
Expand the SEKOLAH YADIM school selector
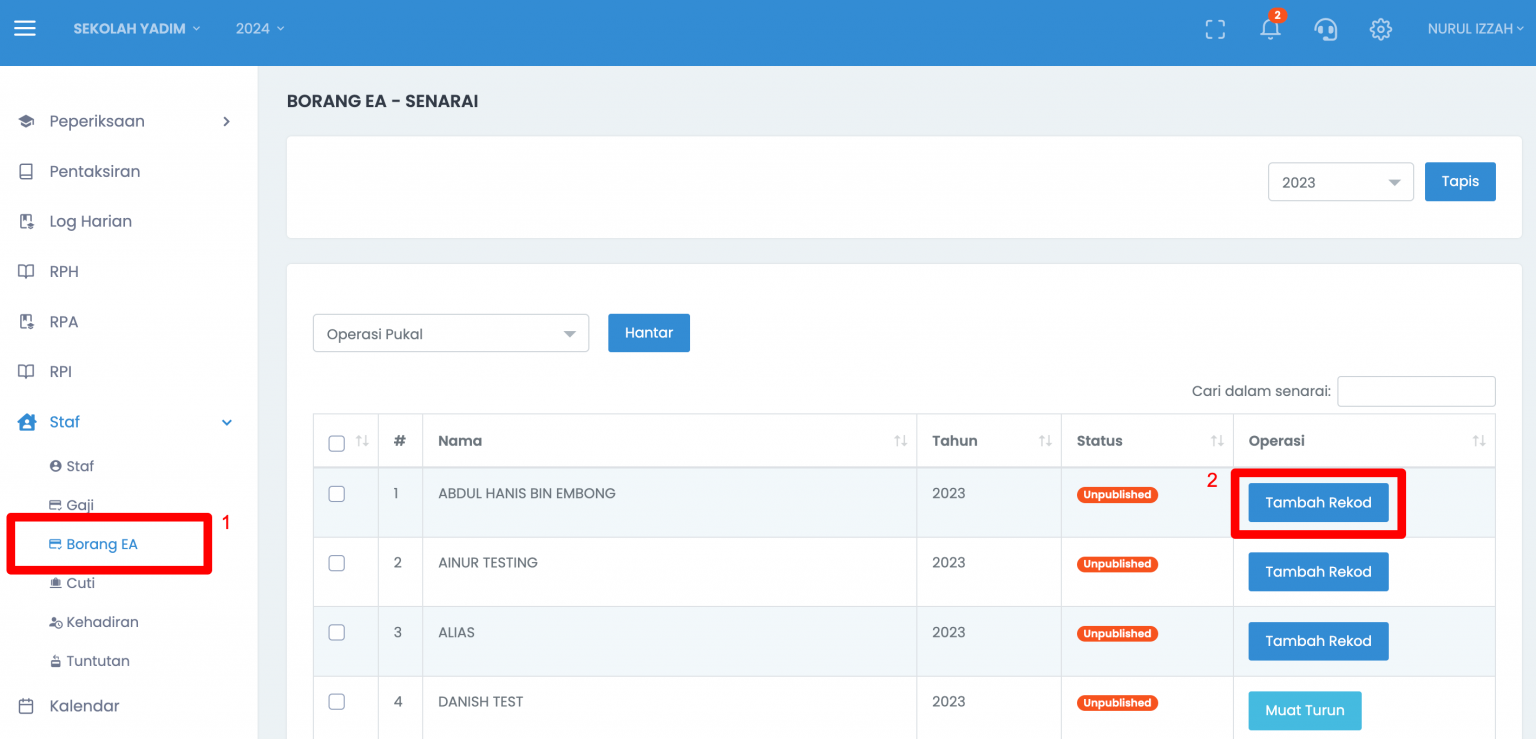click(x=137, y=29)
